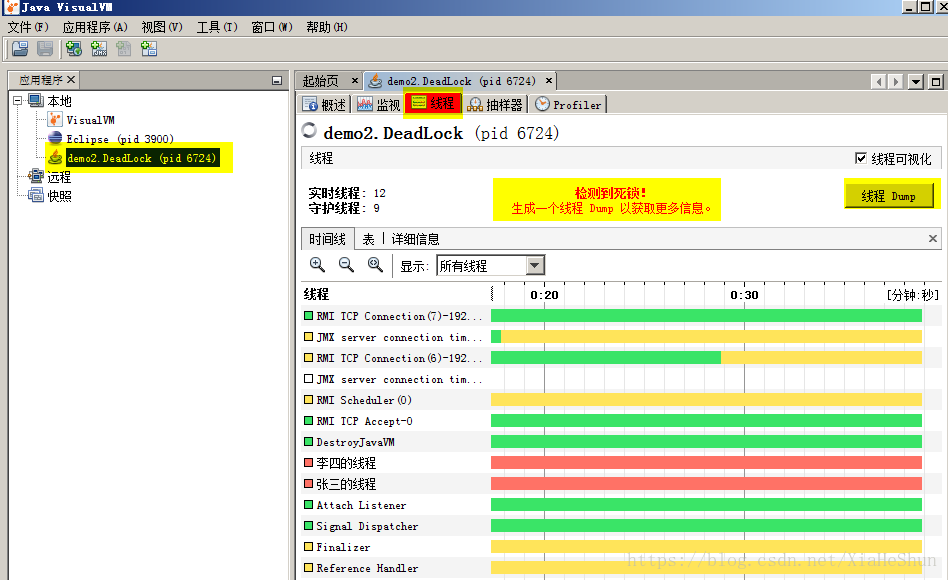Select Eclipse (pid 3900) tree item
Viewport: 948px width, 580px height.
pos(120,138)
